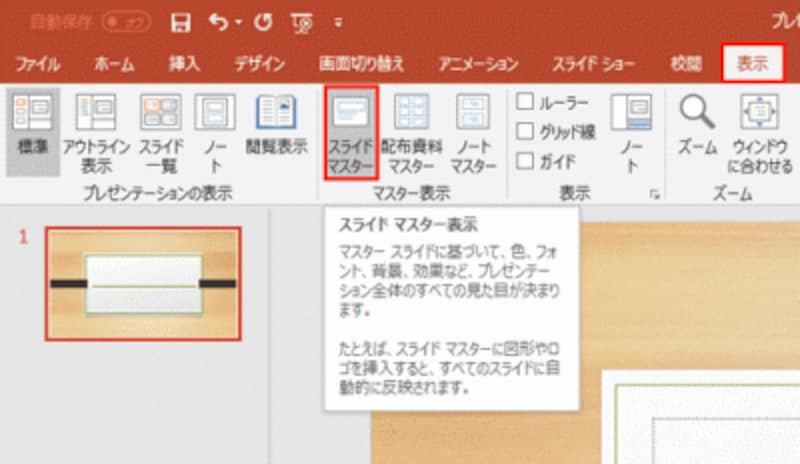Image resolution: width=800 pixels, height=464 pixels.
Task: Open ノート (Notes Page) view
Action: pos(215,134)
